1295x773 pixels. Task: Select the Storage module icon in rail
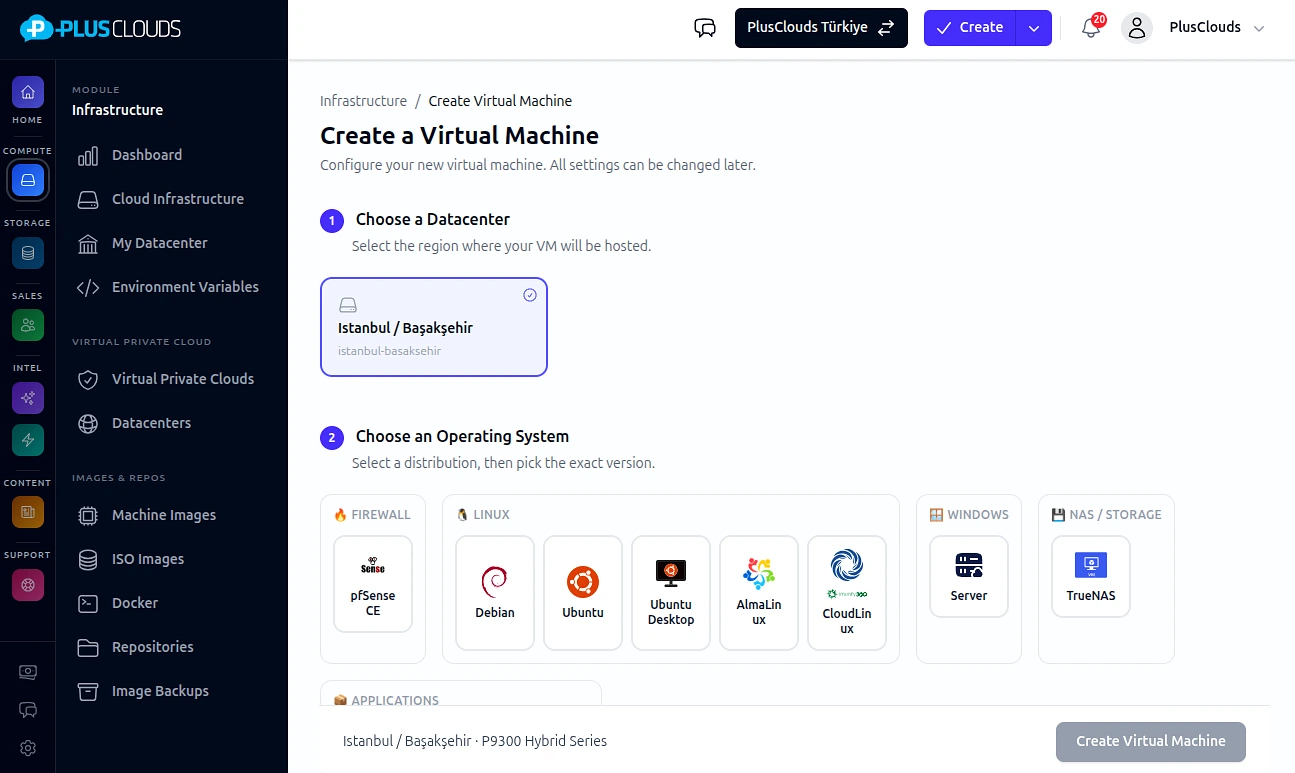(x=28, y=253)
